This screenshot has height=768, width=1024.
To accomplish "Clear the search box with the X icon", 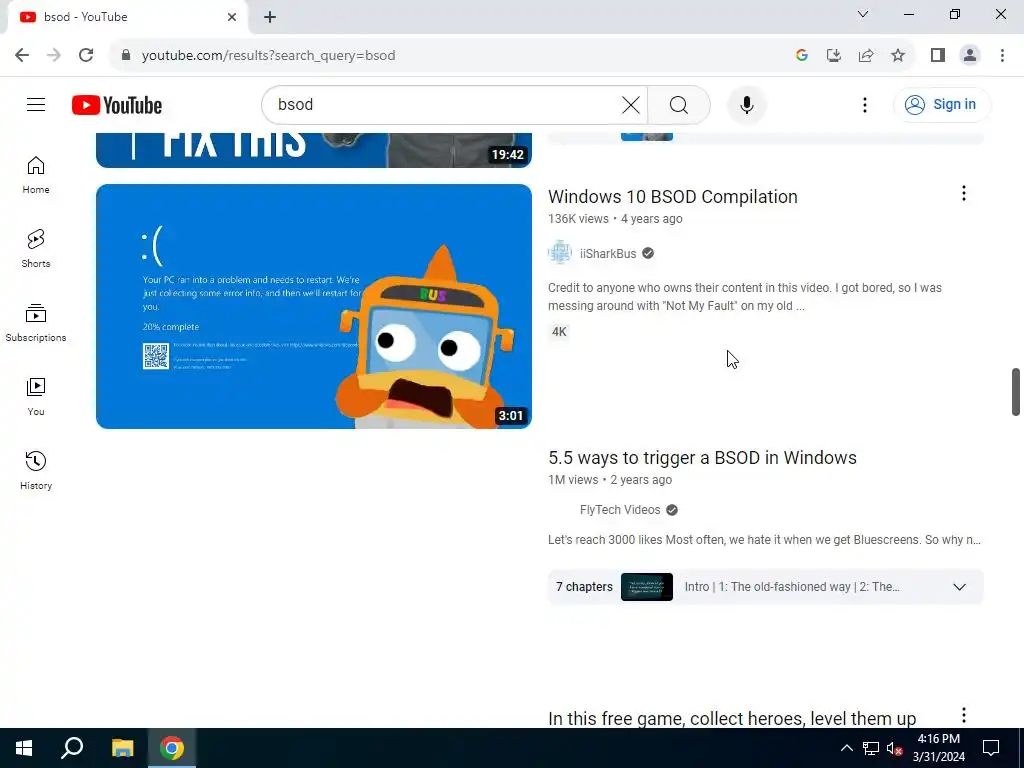I will pos(631,104).
